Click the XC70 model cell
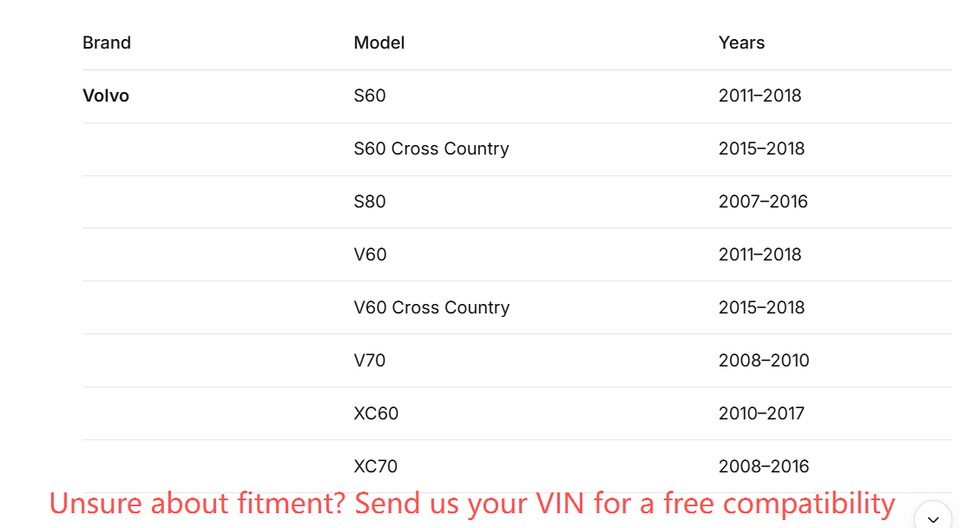Screen dimensions: 960x528 (x=376, y=467)
